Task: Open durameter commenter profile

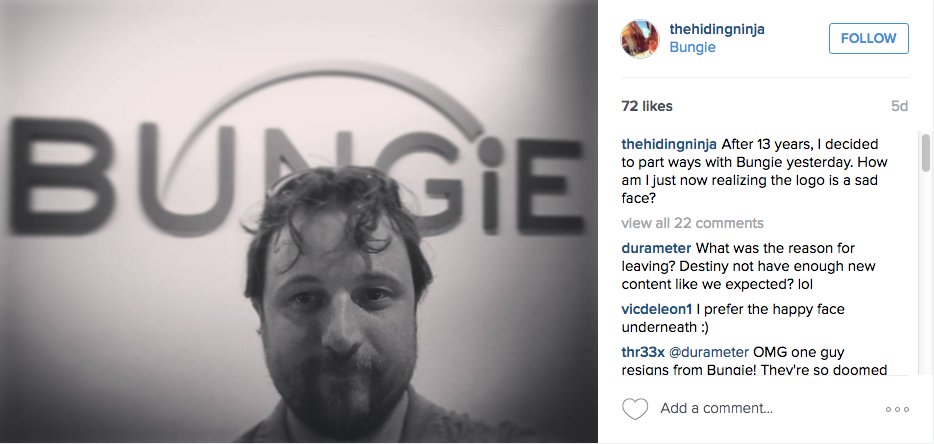Action: click(x=656, y=248)
